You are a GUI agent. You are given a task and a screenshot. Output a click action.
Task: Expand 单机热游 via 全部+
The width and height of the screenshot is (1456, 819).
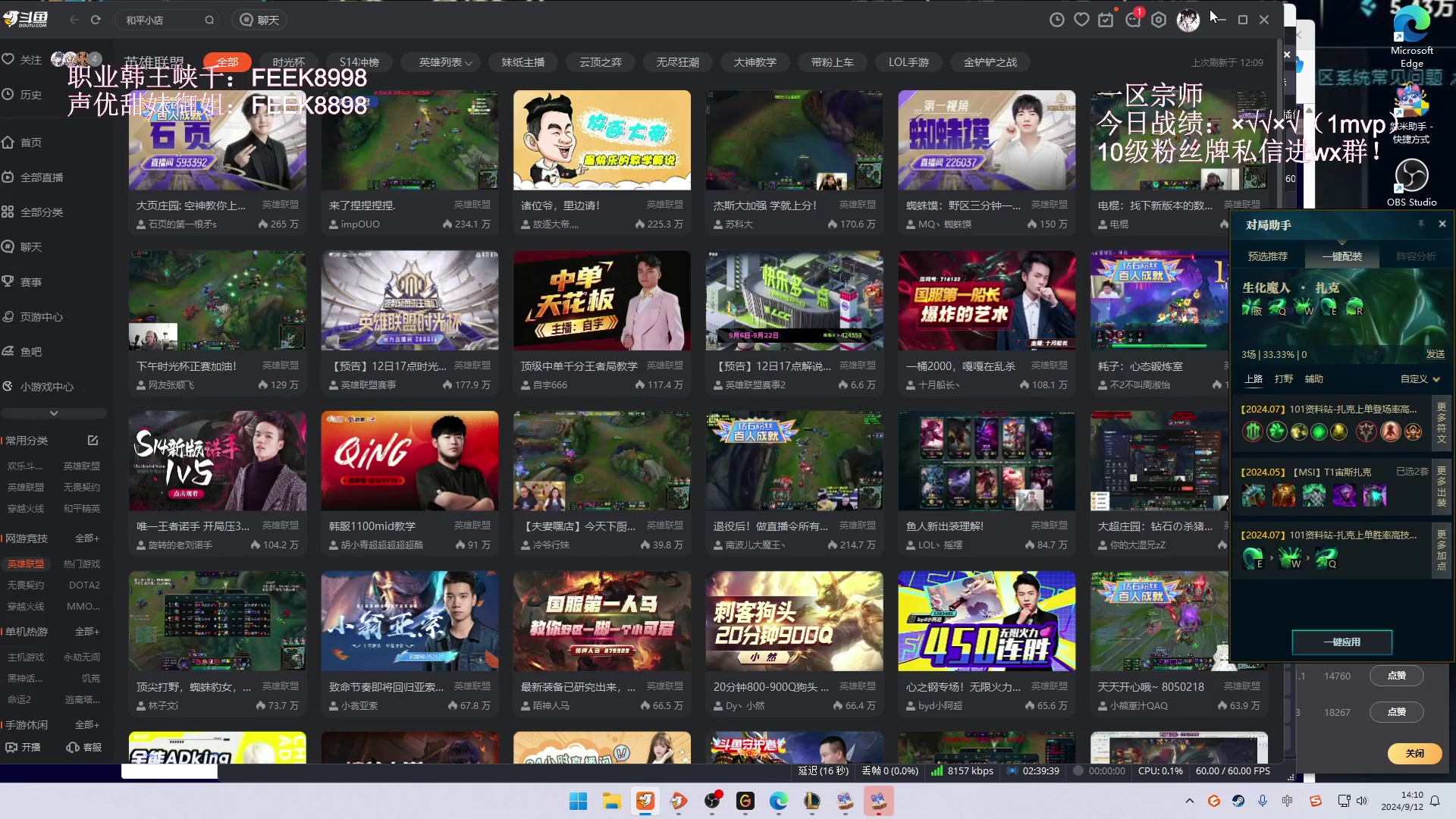[x=87, y=632]
